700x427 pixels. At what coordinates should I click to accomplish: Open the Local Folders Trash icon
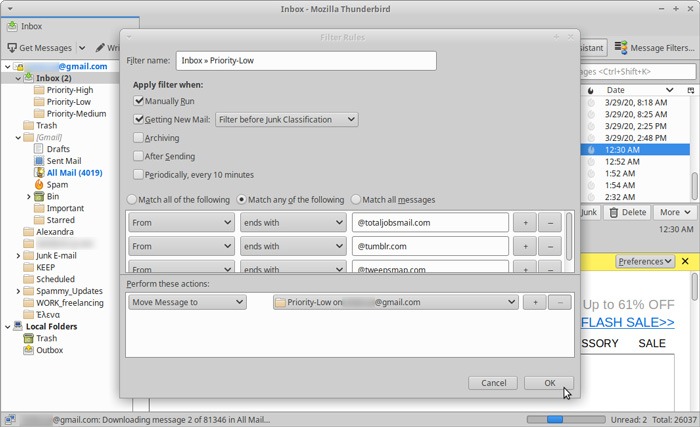tap(29, 338)
